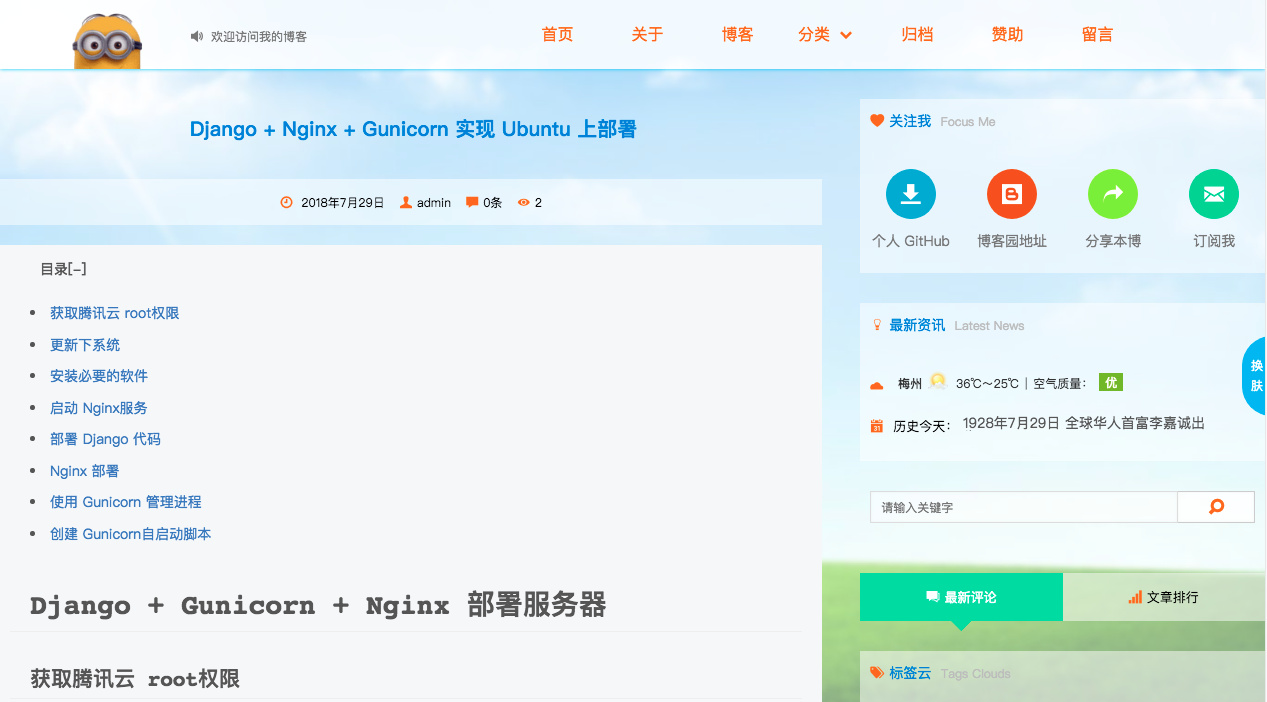Collapse the table of contents 目录[-]

63,269
